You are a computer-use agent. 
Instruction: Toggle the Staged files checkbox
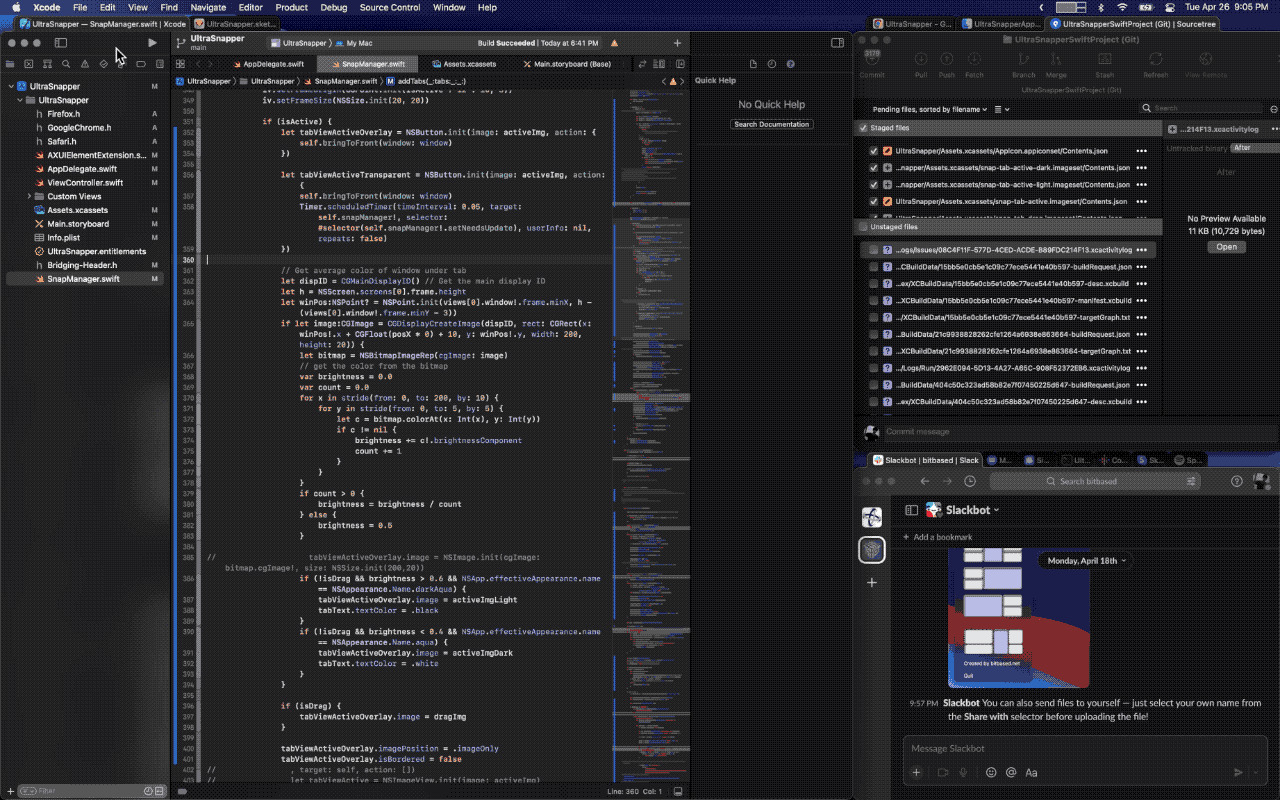(863, 128)
